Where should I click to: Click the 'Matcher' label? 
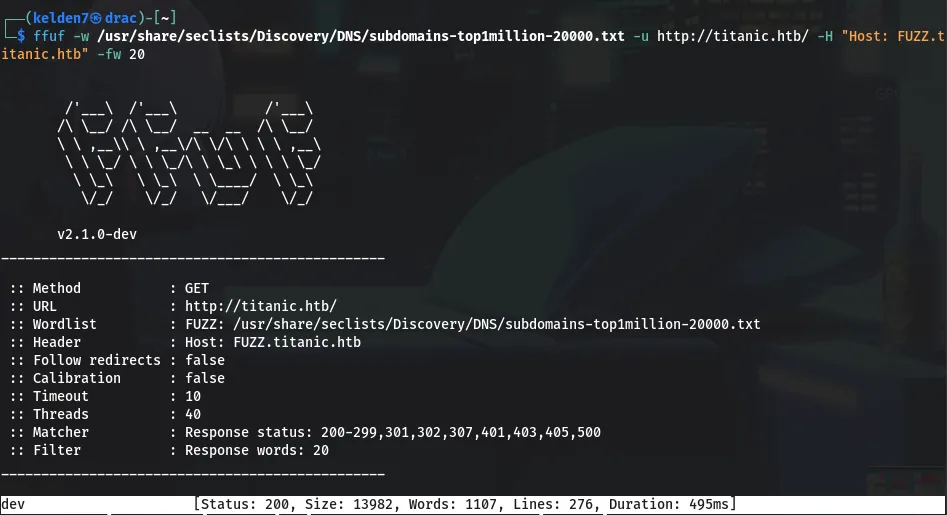pos(60,432)
